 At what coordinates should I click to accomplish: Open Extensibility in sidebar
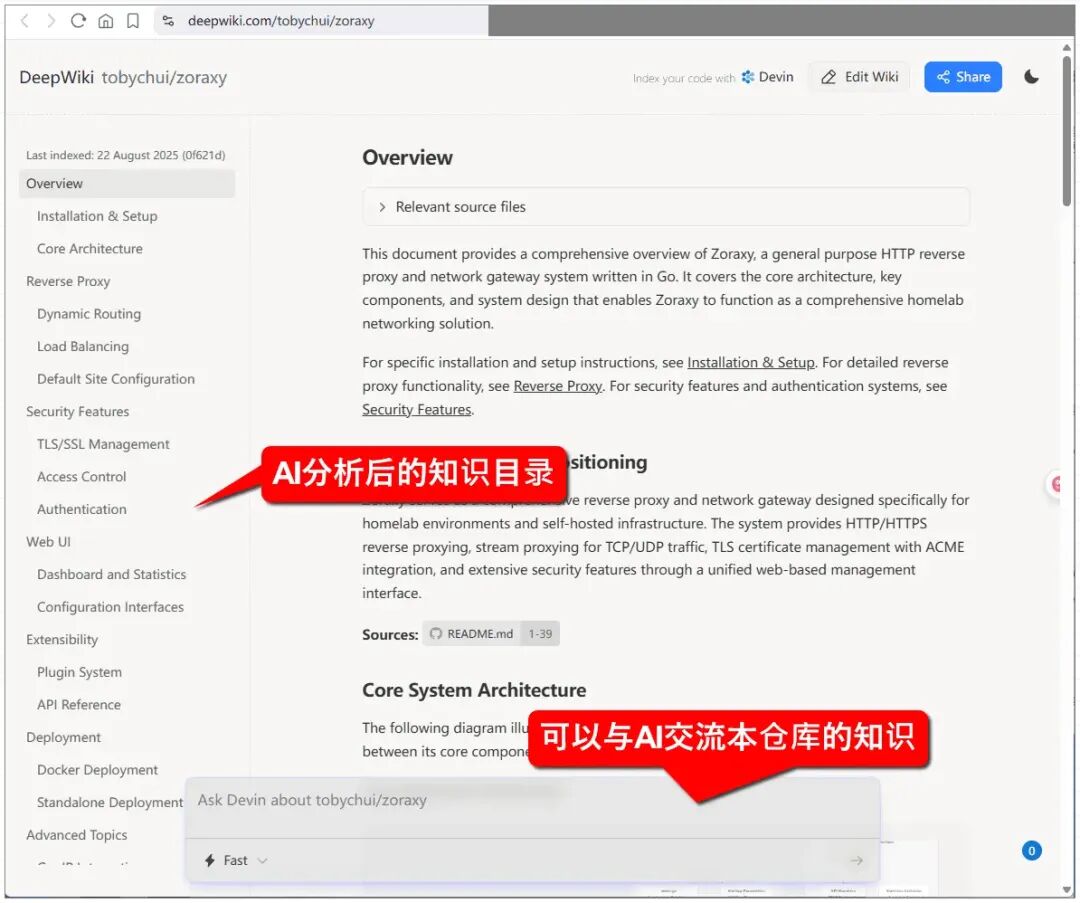click(62, 639)
